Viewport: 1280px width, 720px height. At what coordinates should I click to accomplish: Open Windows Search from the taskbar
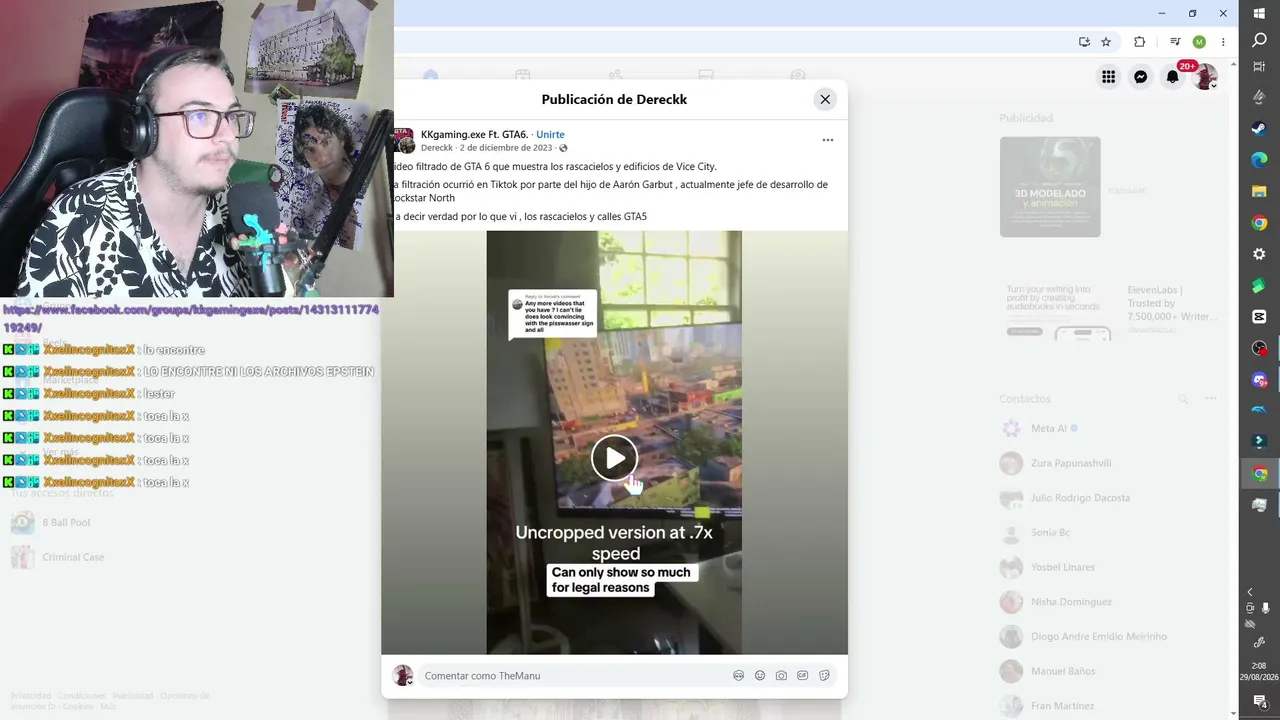1259,40
